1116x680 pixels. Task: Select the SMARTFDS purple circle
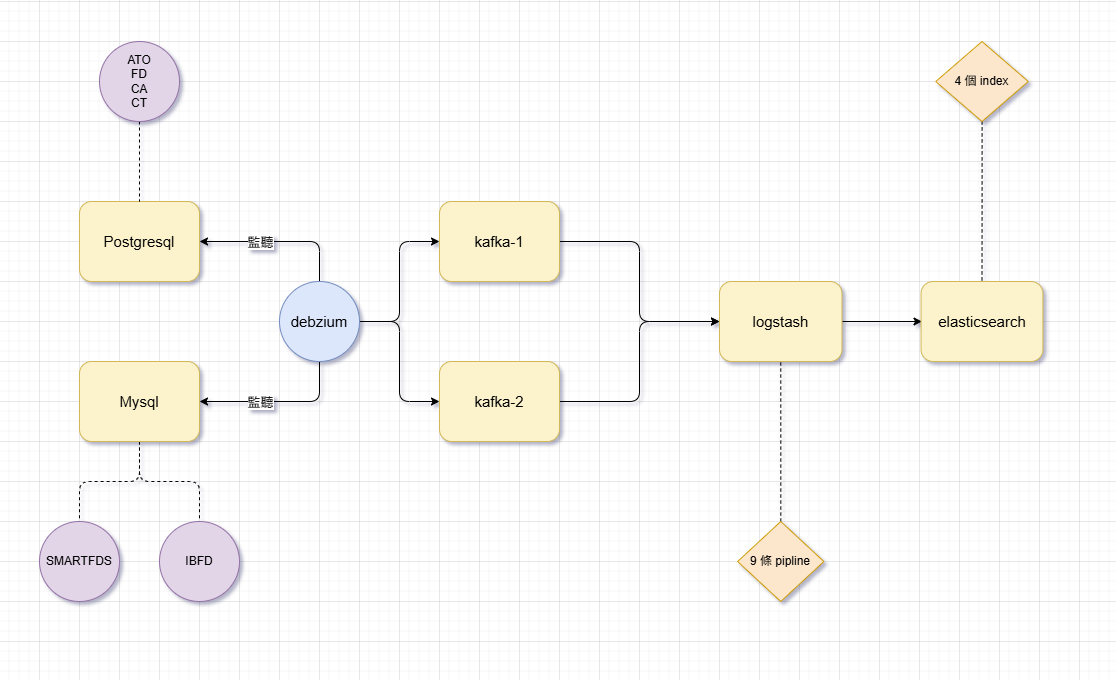tap(80, 561)
